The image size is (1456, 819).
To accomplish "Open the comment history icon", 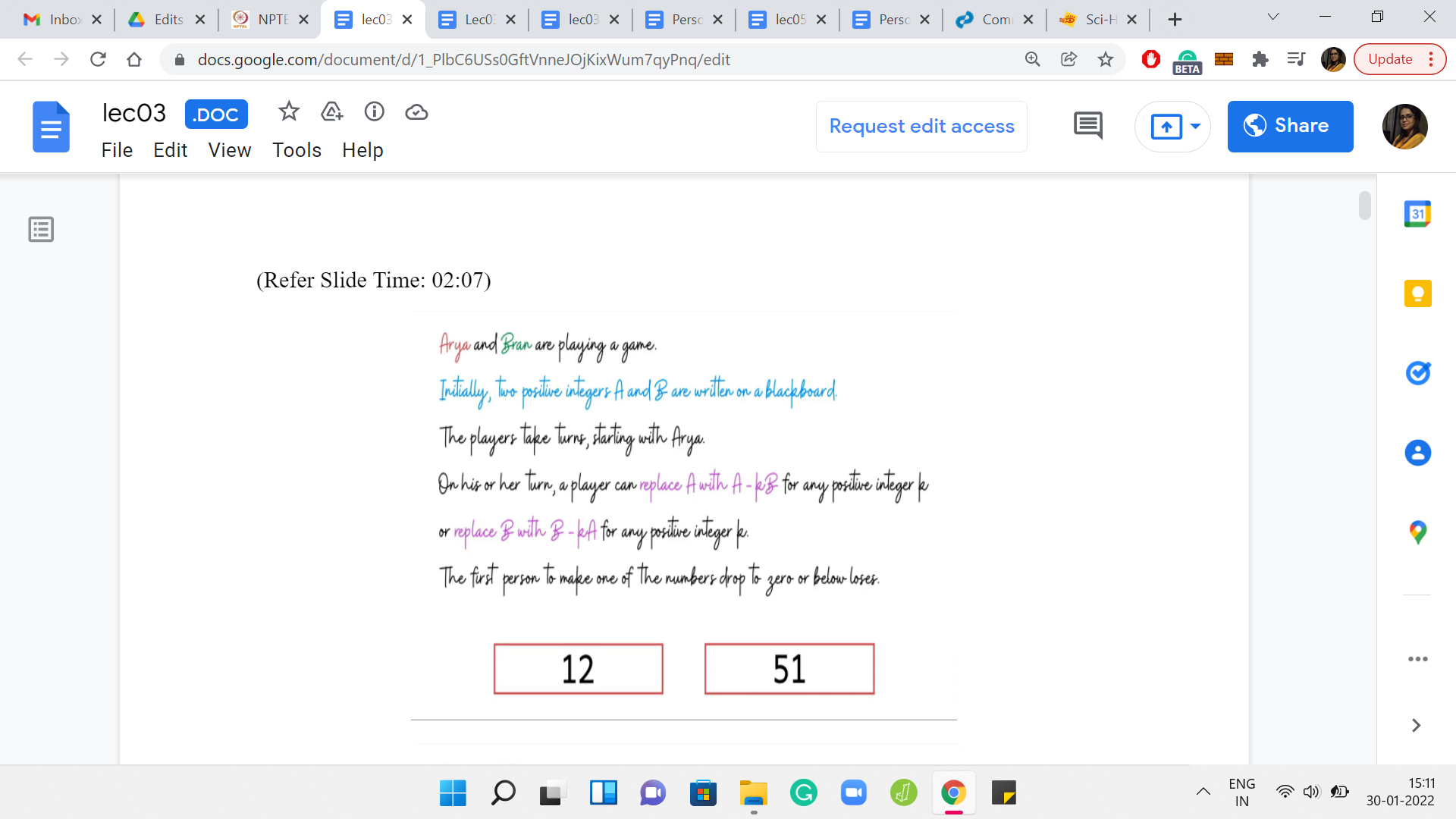I will 1088,126.
